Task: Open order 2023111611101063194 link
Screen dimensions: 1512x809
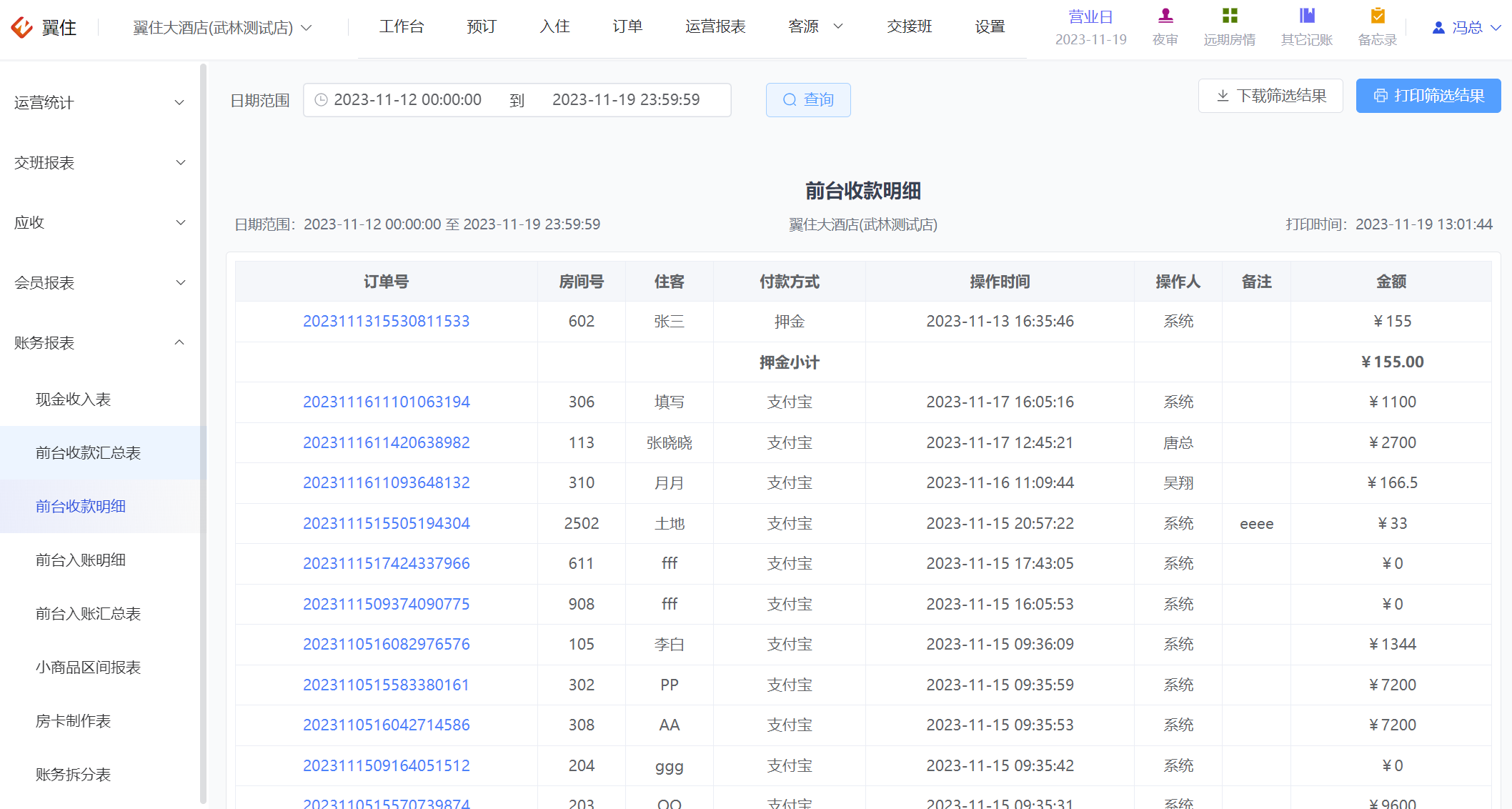Action: (x=387, y=402)
